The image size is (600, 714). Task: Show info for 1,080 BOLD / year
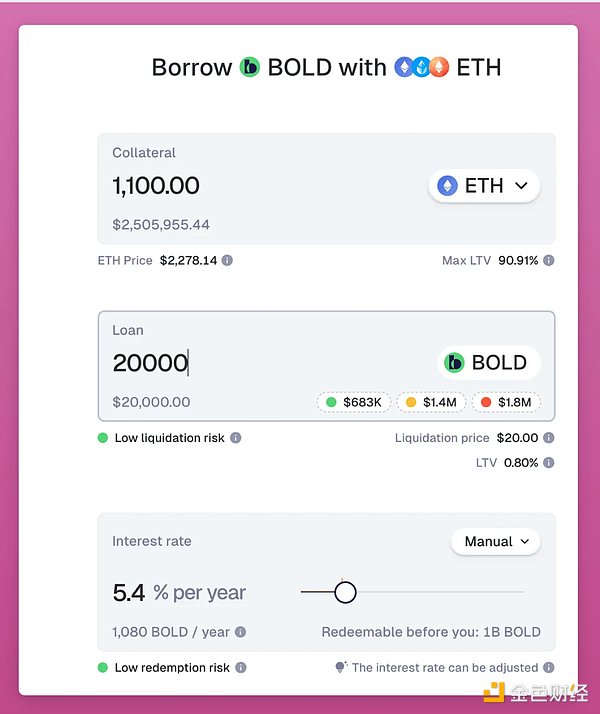tap(240, 632)
